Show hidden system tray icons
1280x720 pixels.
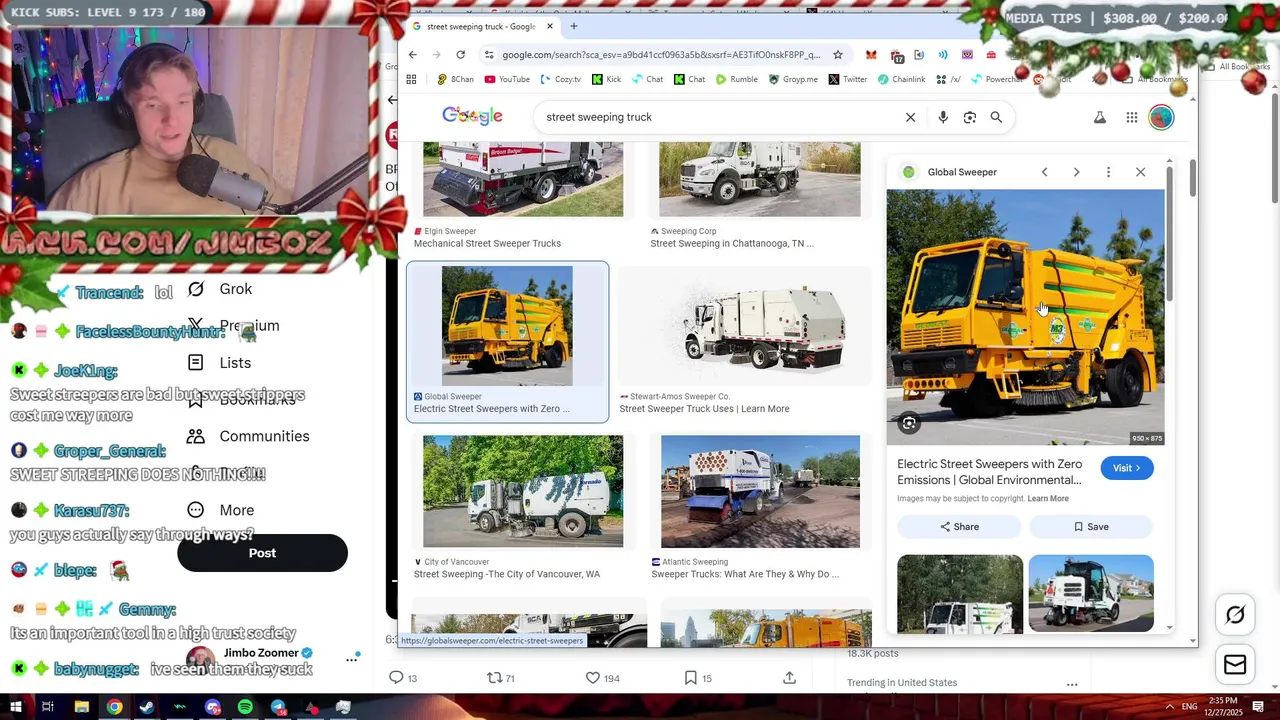click(1169, 707)
